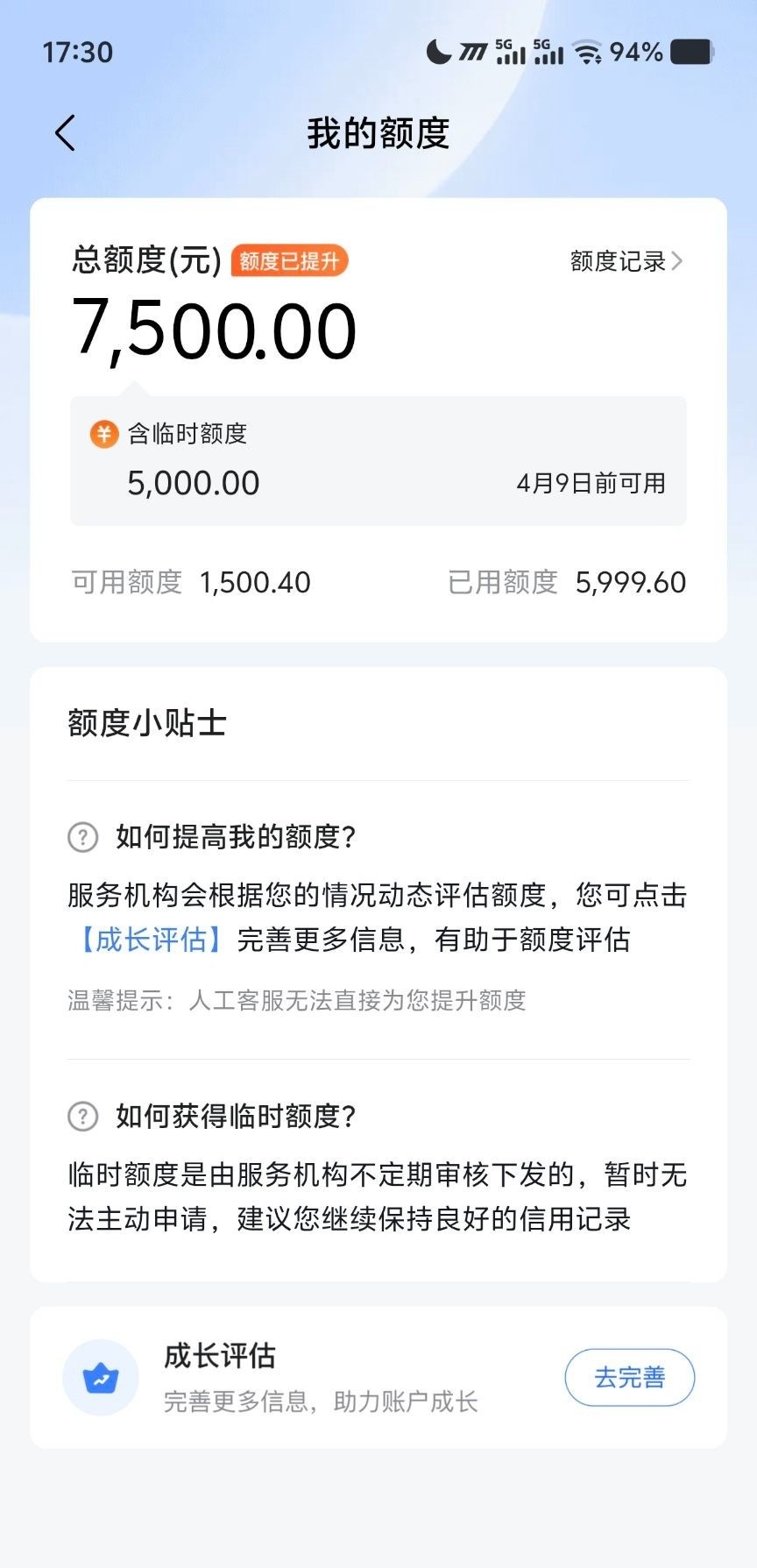Click the question mark beside 如何提高我的额度
Screen dimensions: 757x1568
click(83, 837)
